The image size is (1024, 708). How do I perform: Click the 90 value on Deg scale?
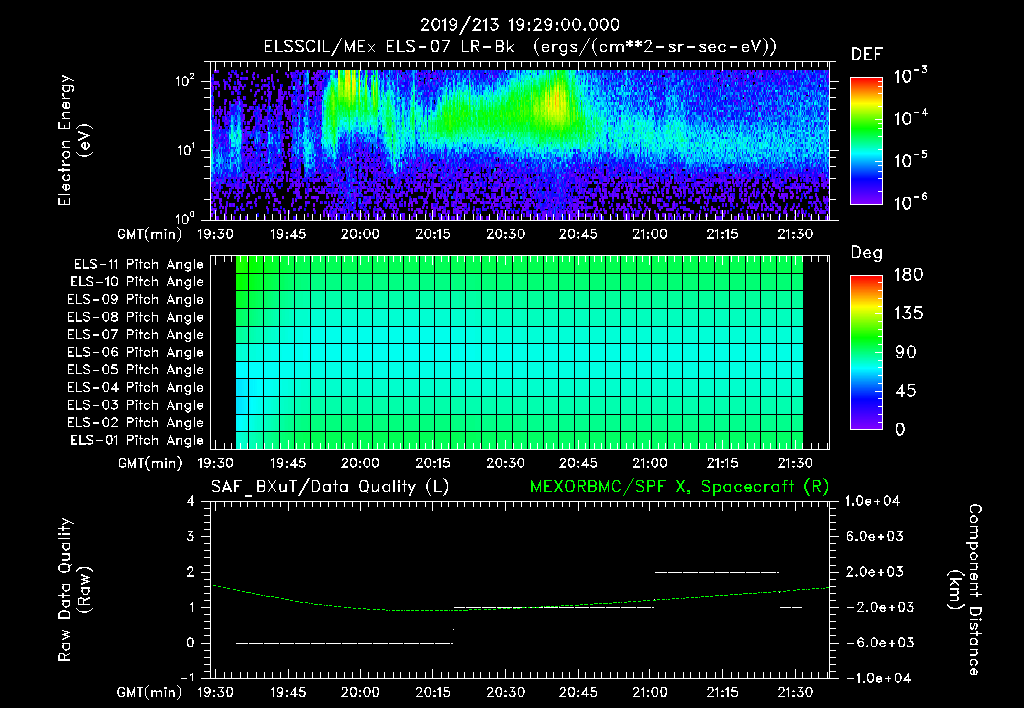tap(906, 352)
